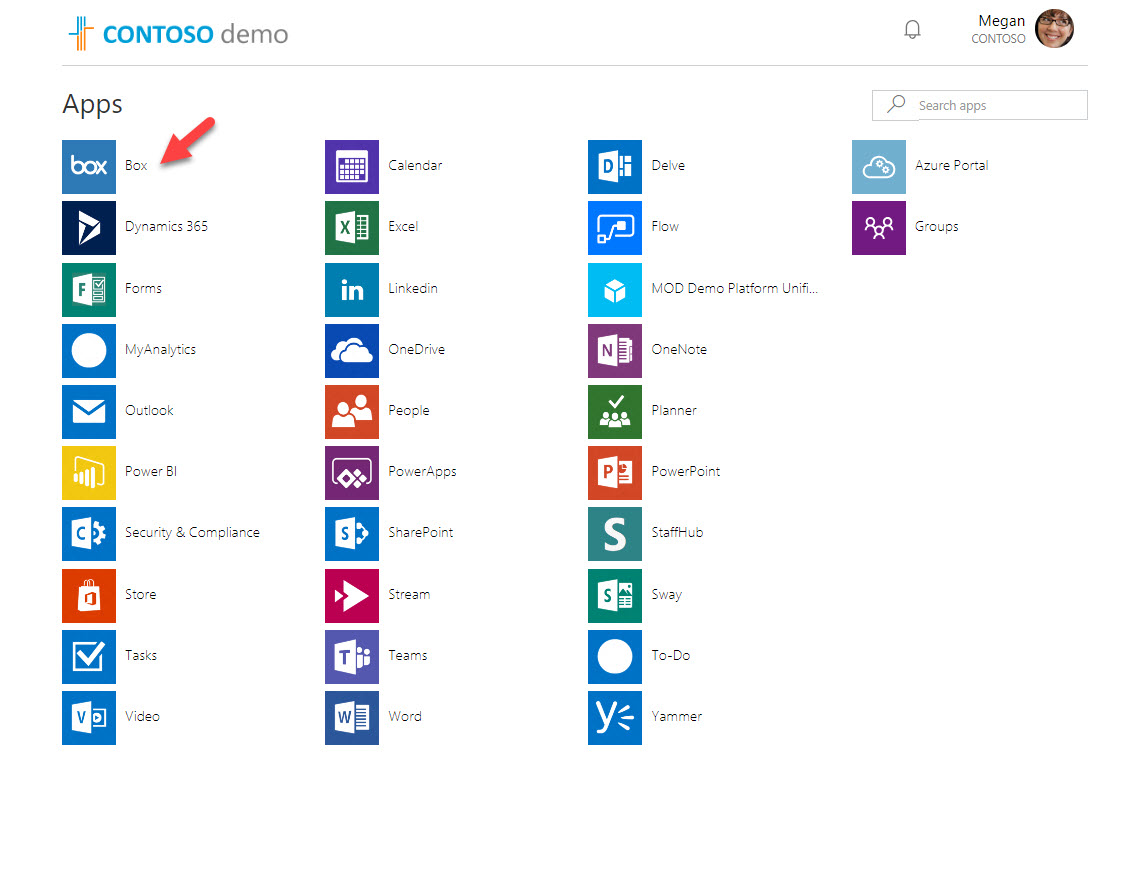Open the Delve app icon
The image size is (1132, 889).
pyautogui.click(x=614, y=167)
